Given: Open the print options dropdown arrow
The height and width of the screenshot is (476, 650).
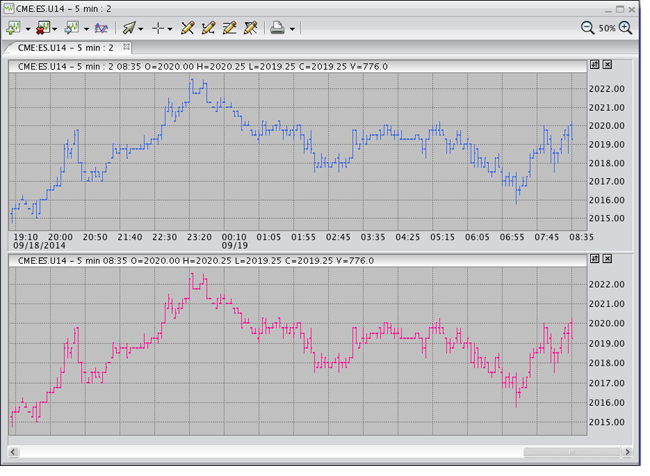Looking at the screenshot, I should [292, 29].
